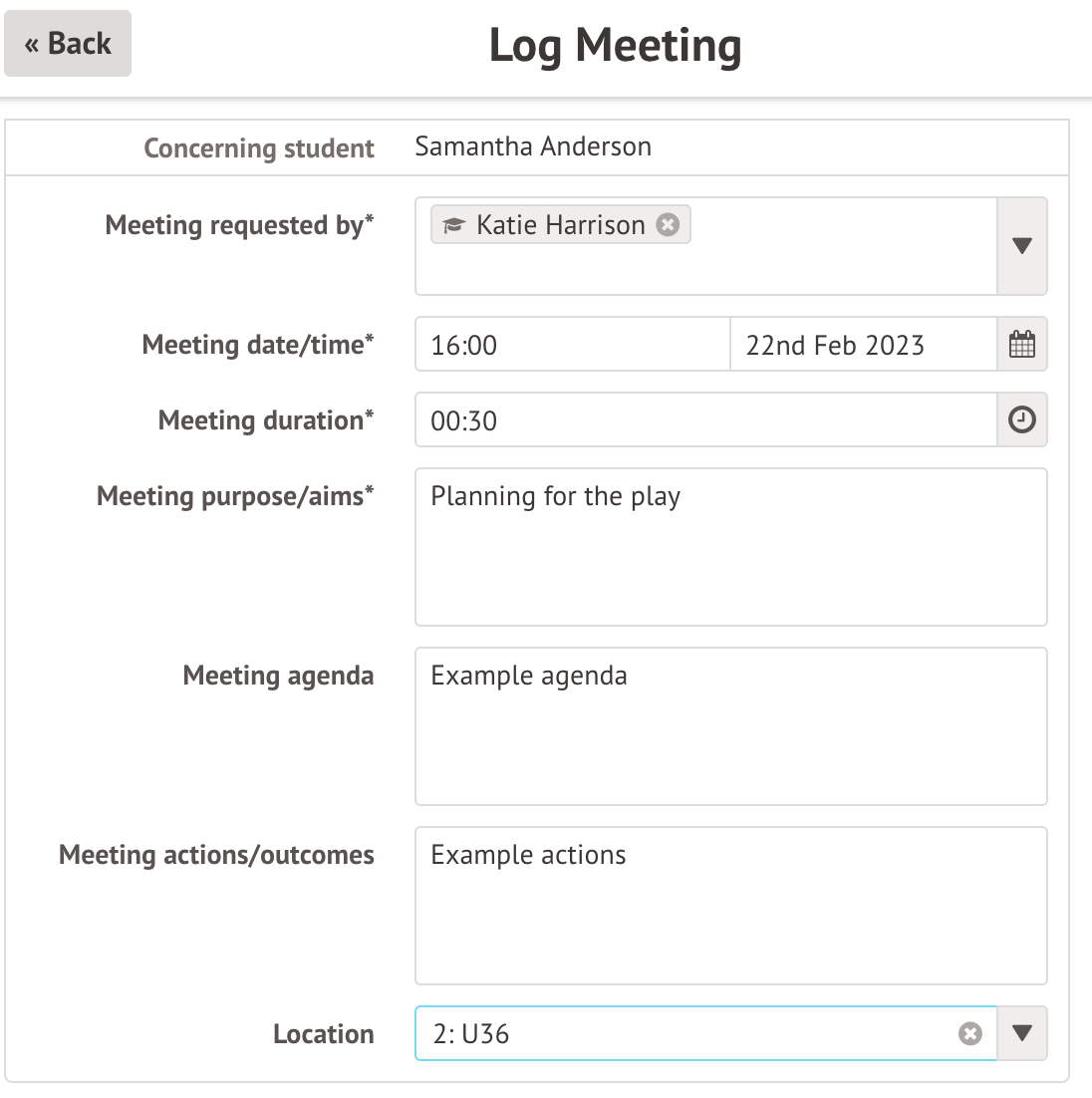Remove the Katie Harrison tag
Image resolution: width=1092 pixels, height=1098 pixels.
tap(669, 225)
